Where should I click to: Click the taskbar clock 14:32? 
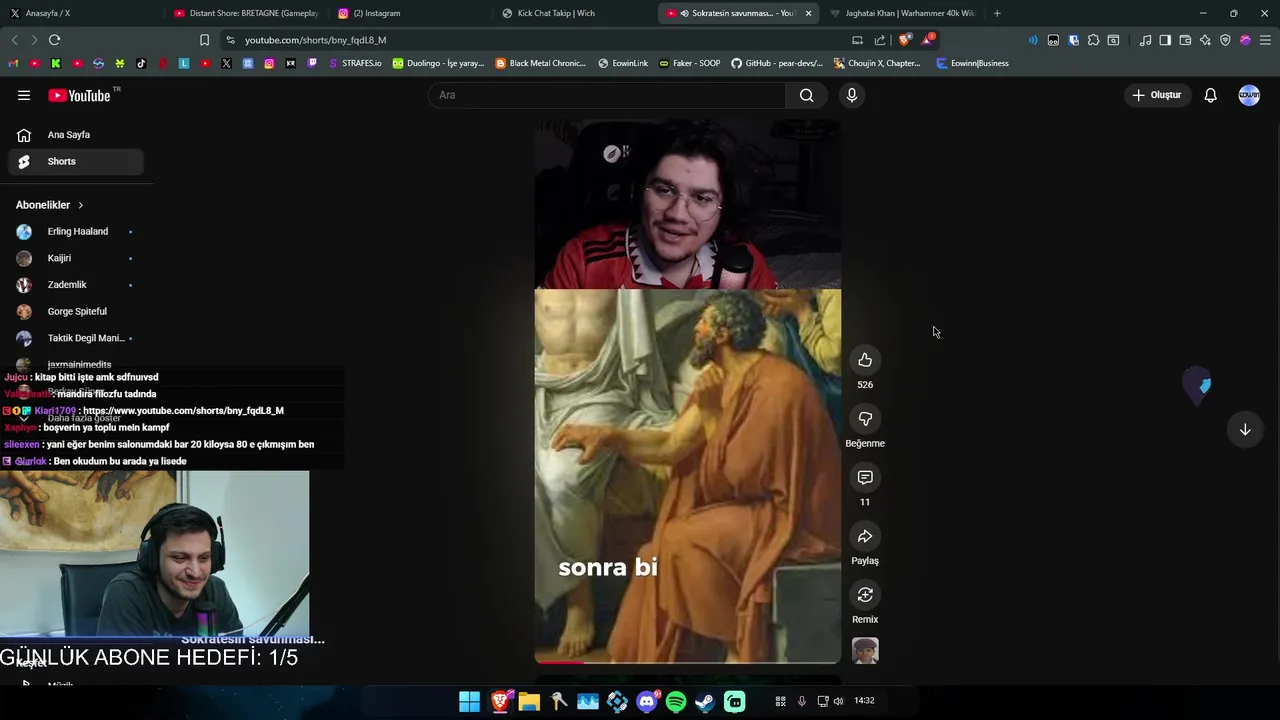[x=864, y=701]
